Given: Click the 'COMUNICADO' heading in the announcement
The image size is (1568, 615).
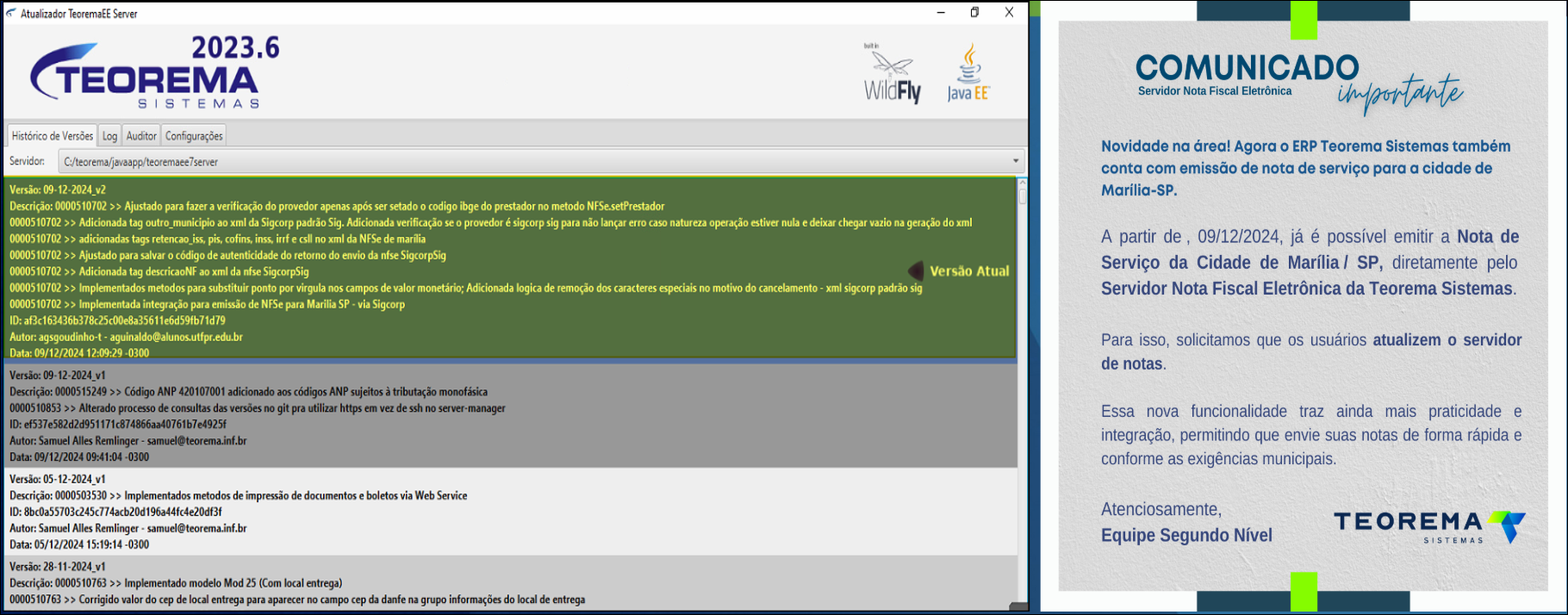Looking at the screenshot, I should tap(1247, 67).
